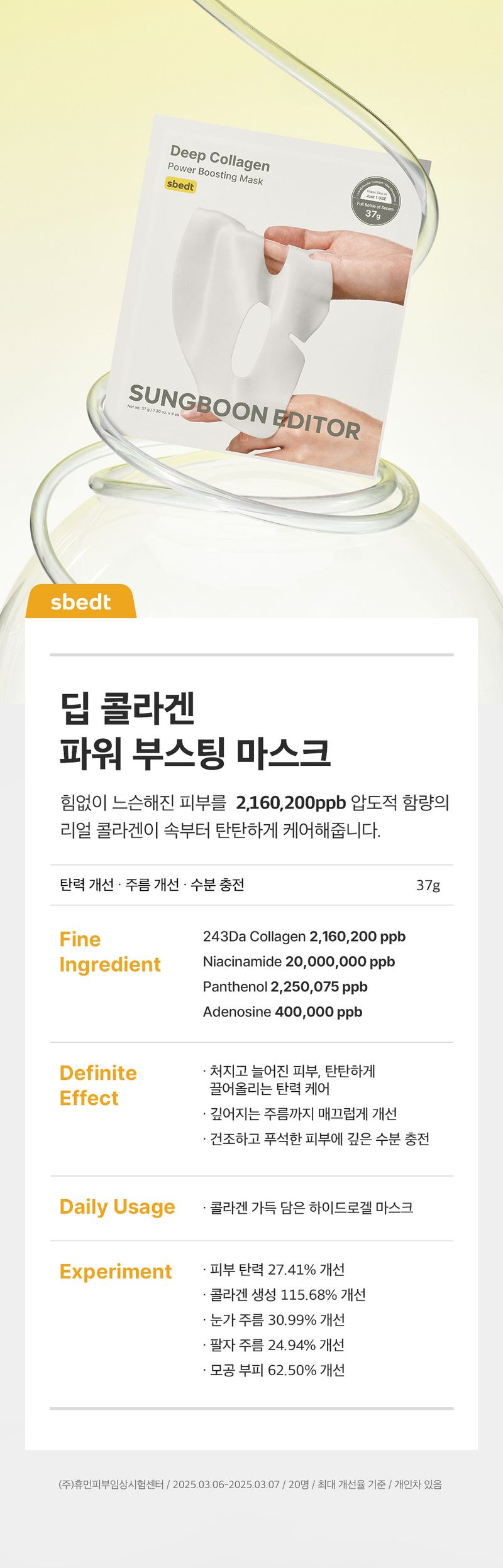Viewport: 503px width, 1568px height.
Task: Click the 딥 콜라겐 파워 부스팅 마스크 heading
Action: pos(195,730)
